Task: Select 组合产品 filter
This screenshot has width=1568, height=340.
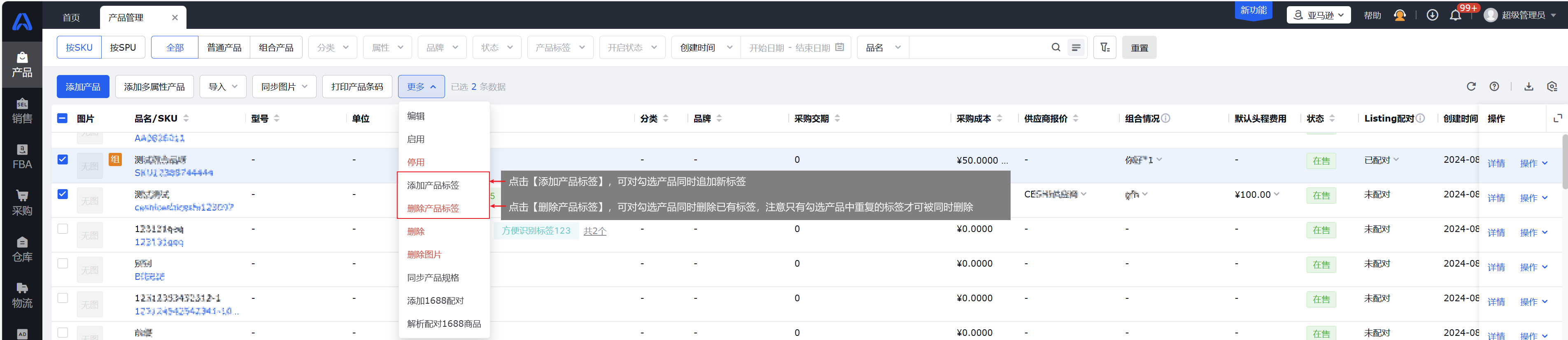Action: [x=276, y=47]
